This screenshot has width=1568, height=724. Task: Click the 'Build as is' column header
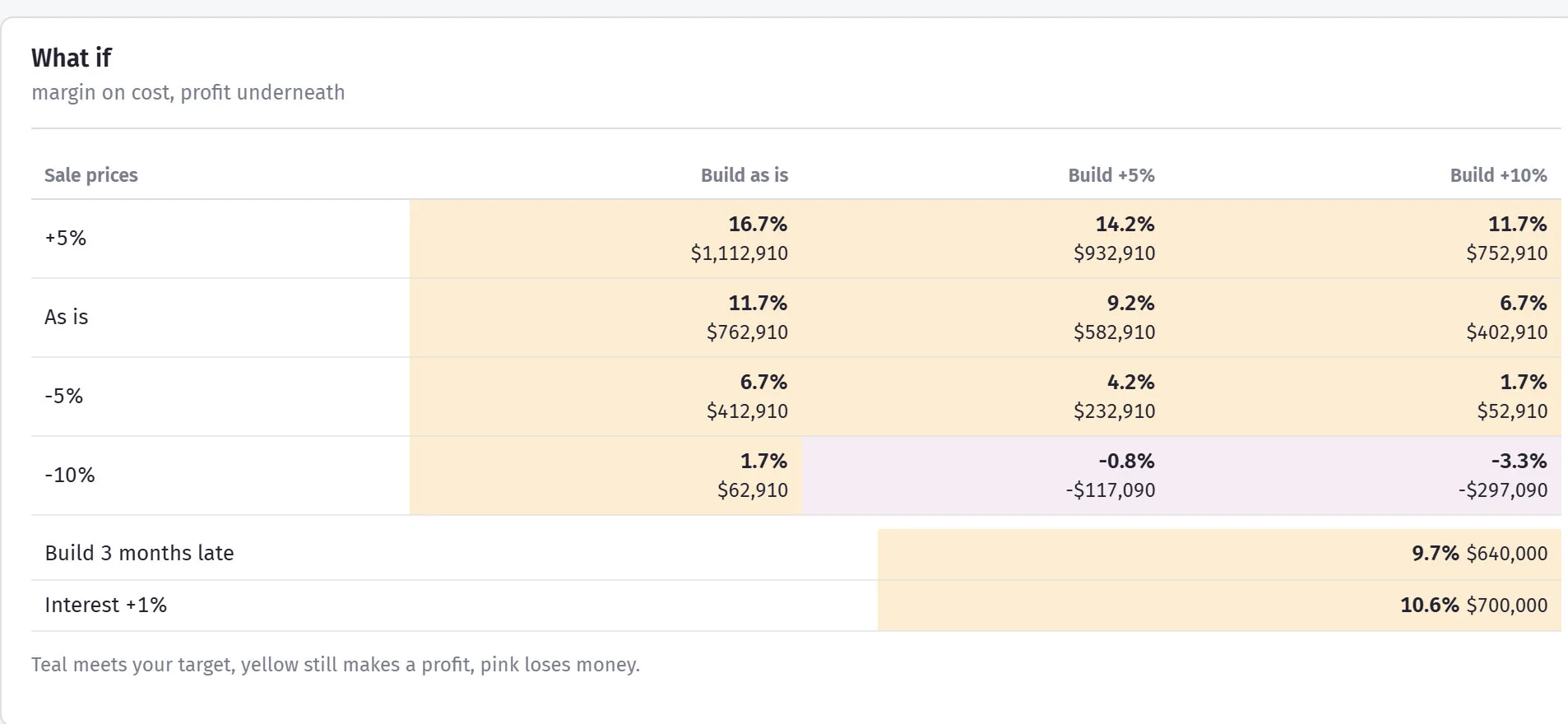pos(745,175)
